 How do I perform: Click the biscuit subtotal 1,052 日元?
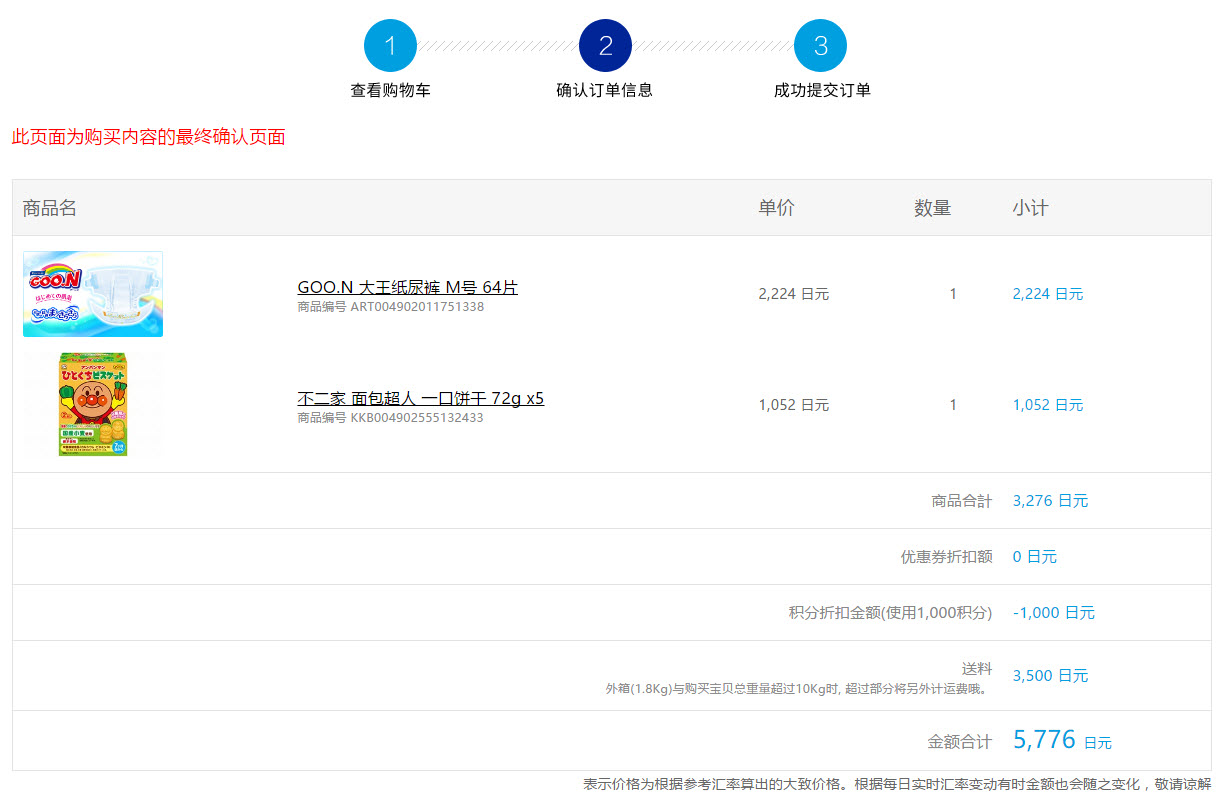1048,405
